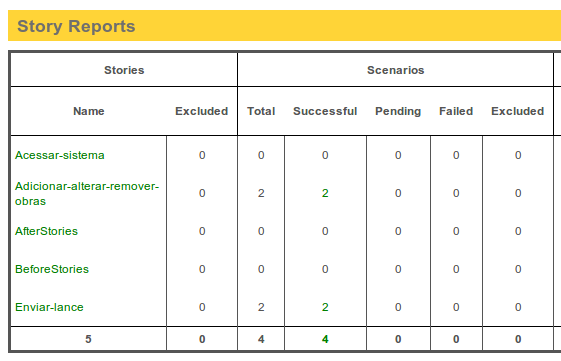
Task: Click green Successful count for Enviar-lance
Action: tap(325, 307)
